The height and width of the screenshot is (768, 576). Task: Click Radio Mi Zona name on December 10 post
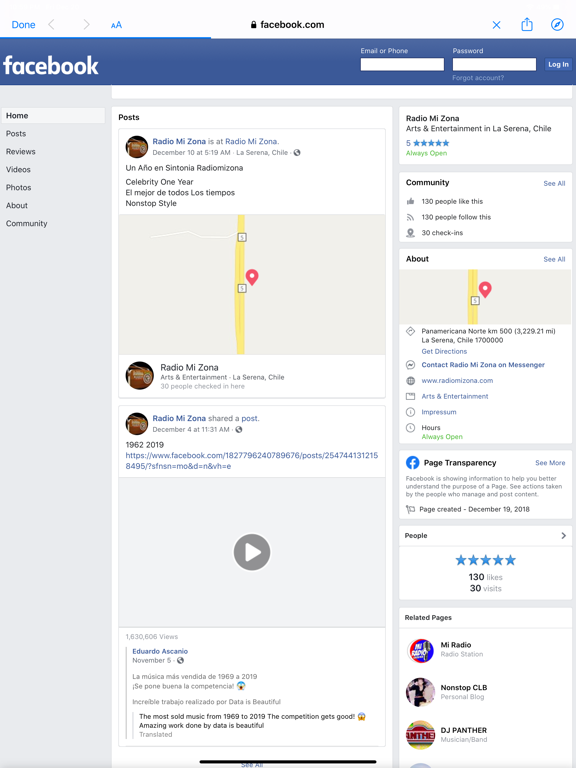click(179, 142)
